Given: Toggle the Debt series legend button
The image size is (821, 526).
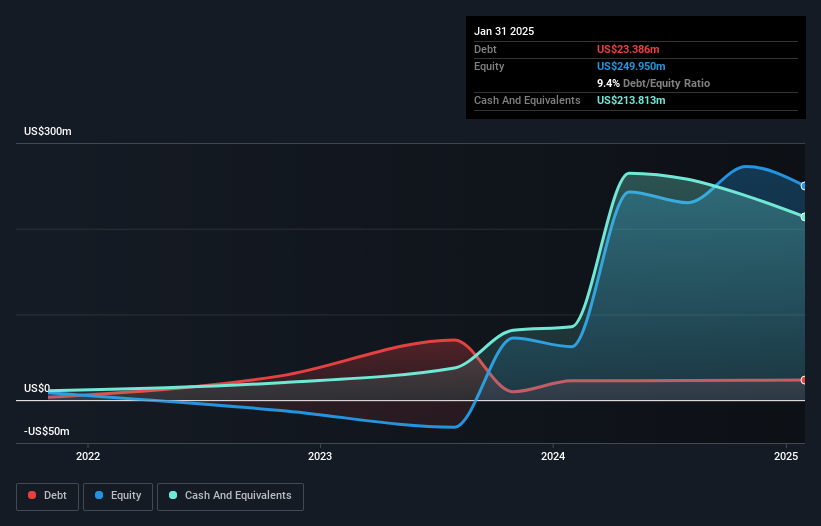Looking at the screenshot, I should [48, 496].
